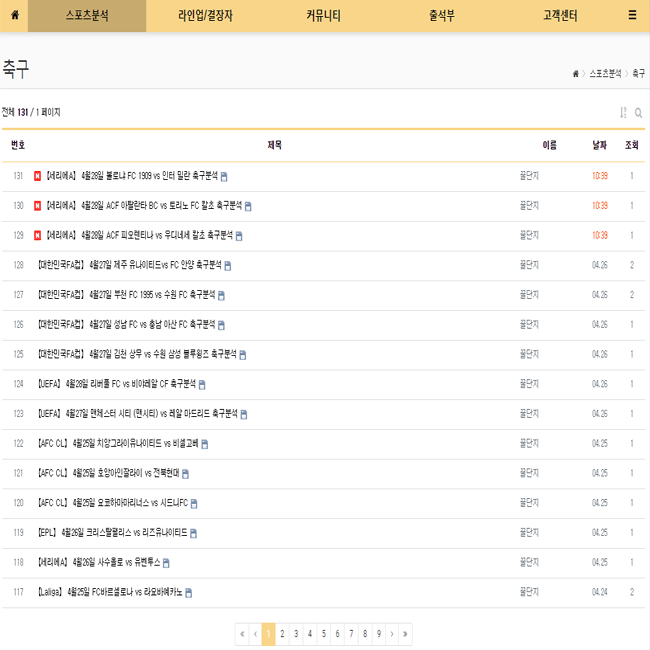
Task: Click the 조회 column header
Action: point(631,145)
